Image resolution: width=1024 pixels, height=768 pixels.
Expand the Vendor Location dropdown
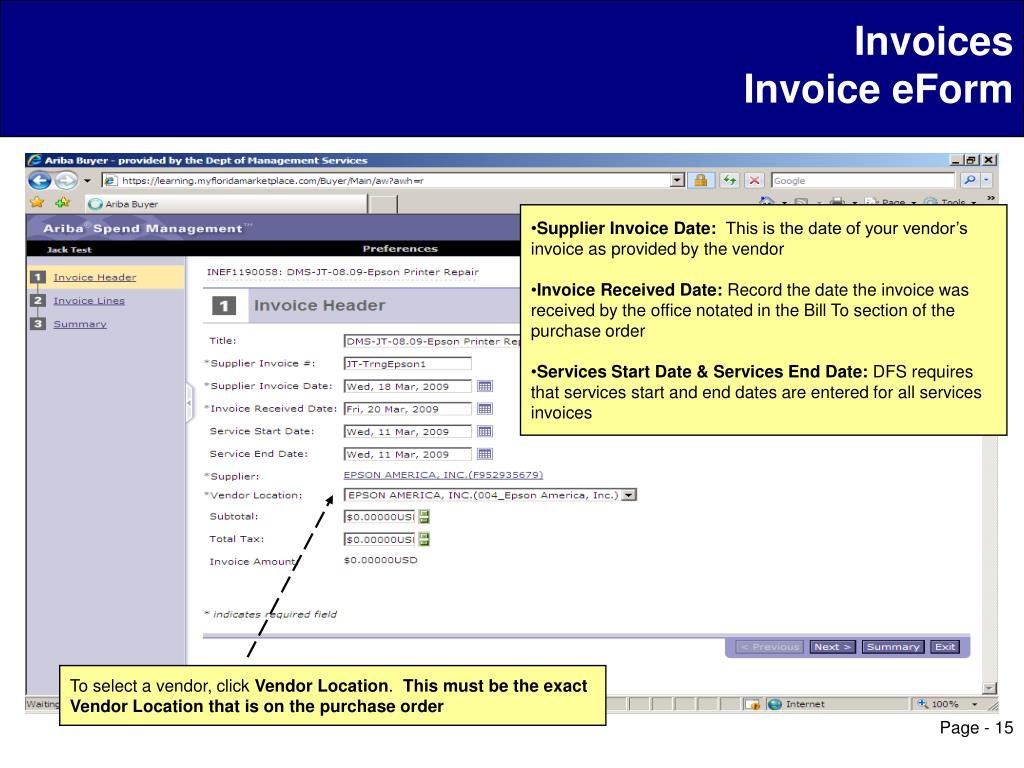[x=629, y=495]
